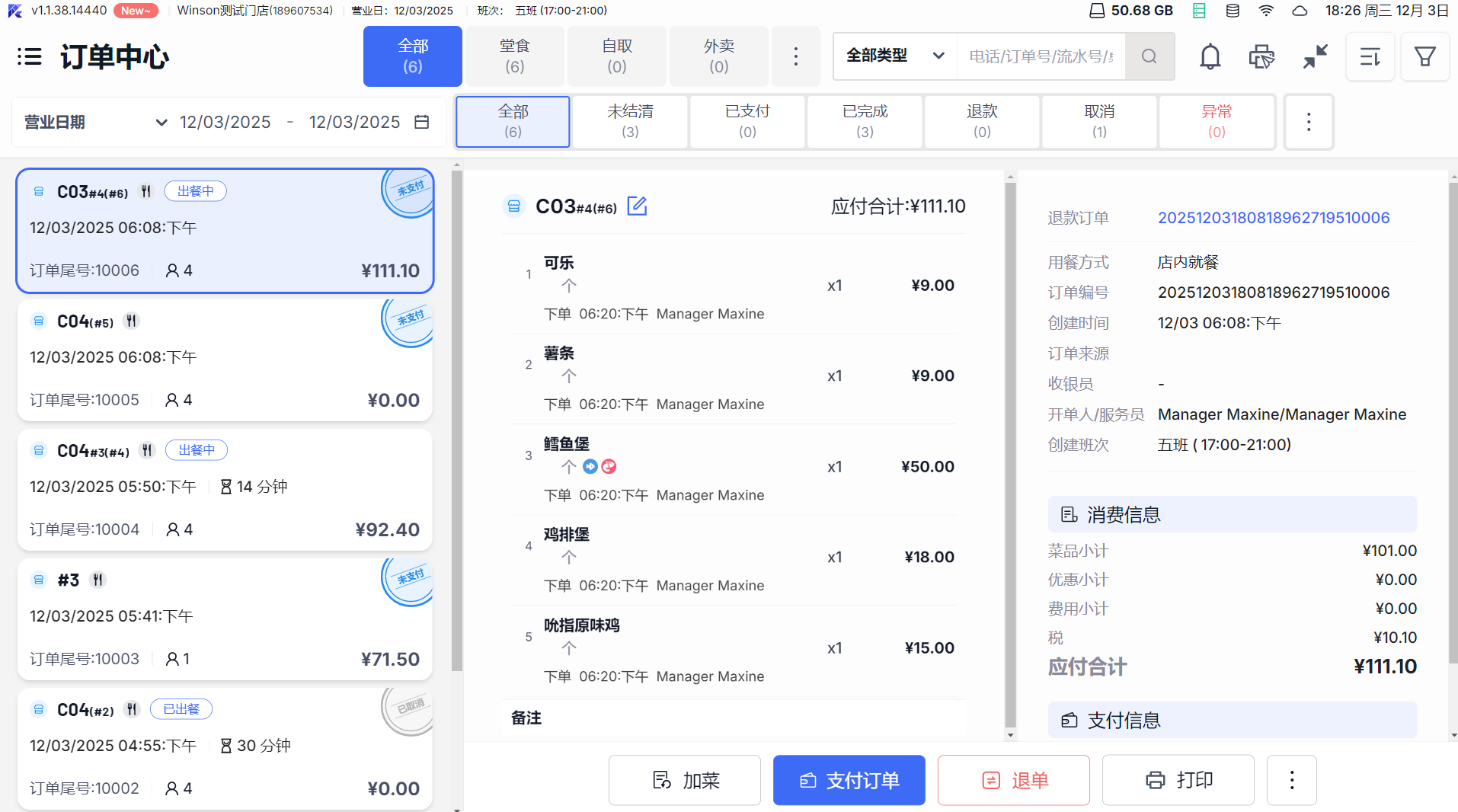Open the filter funnel icon
Screen dimensions: 1458x812
[x=1424, y=56]
